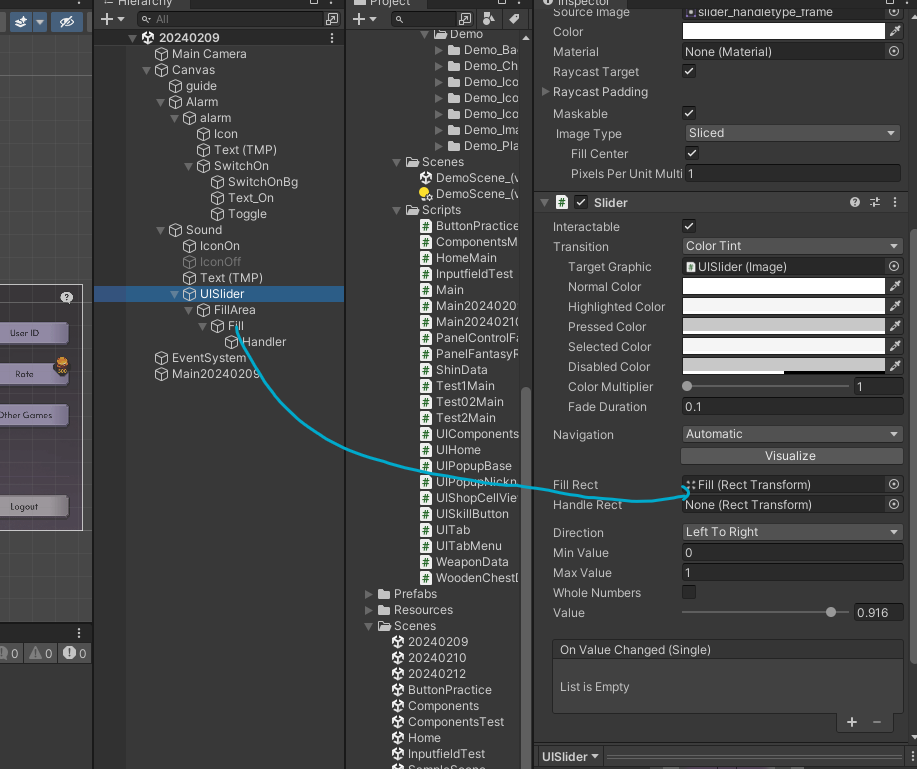917x769 pixels.
Task: Select the Resources folder in Project
Action: pos(423,610)
